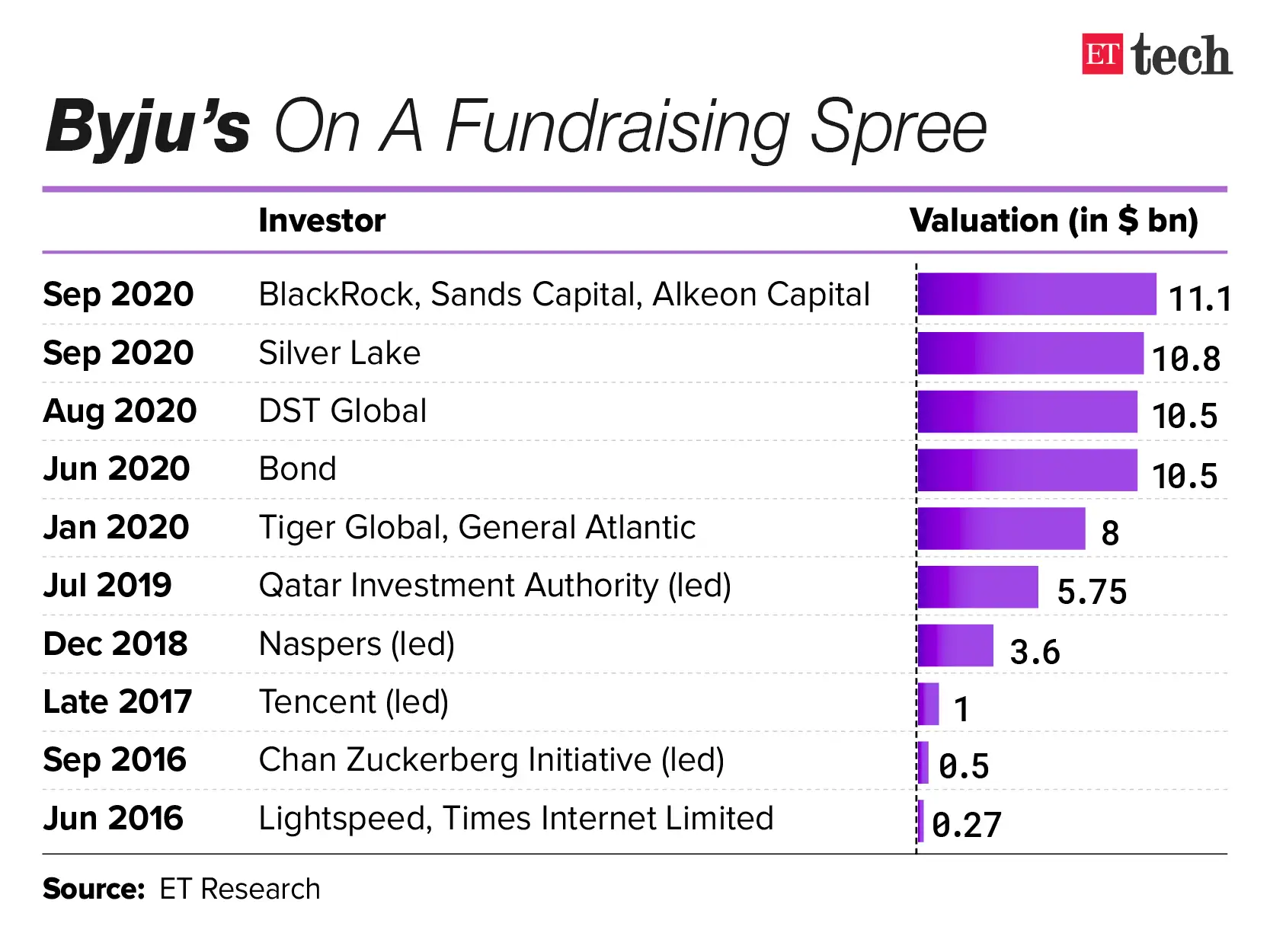Select the Qatar Investment Authority (led) text

pos(494,586)
